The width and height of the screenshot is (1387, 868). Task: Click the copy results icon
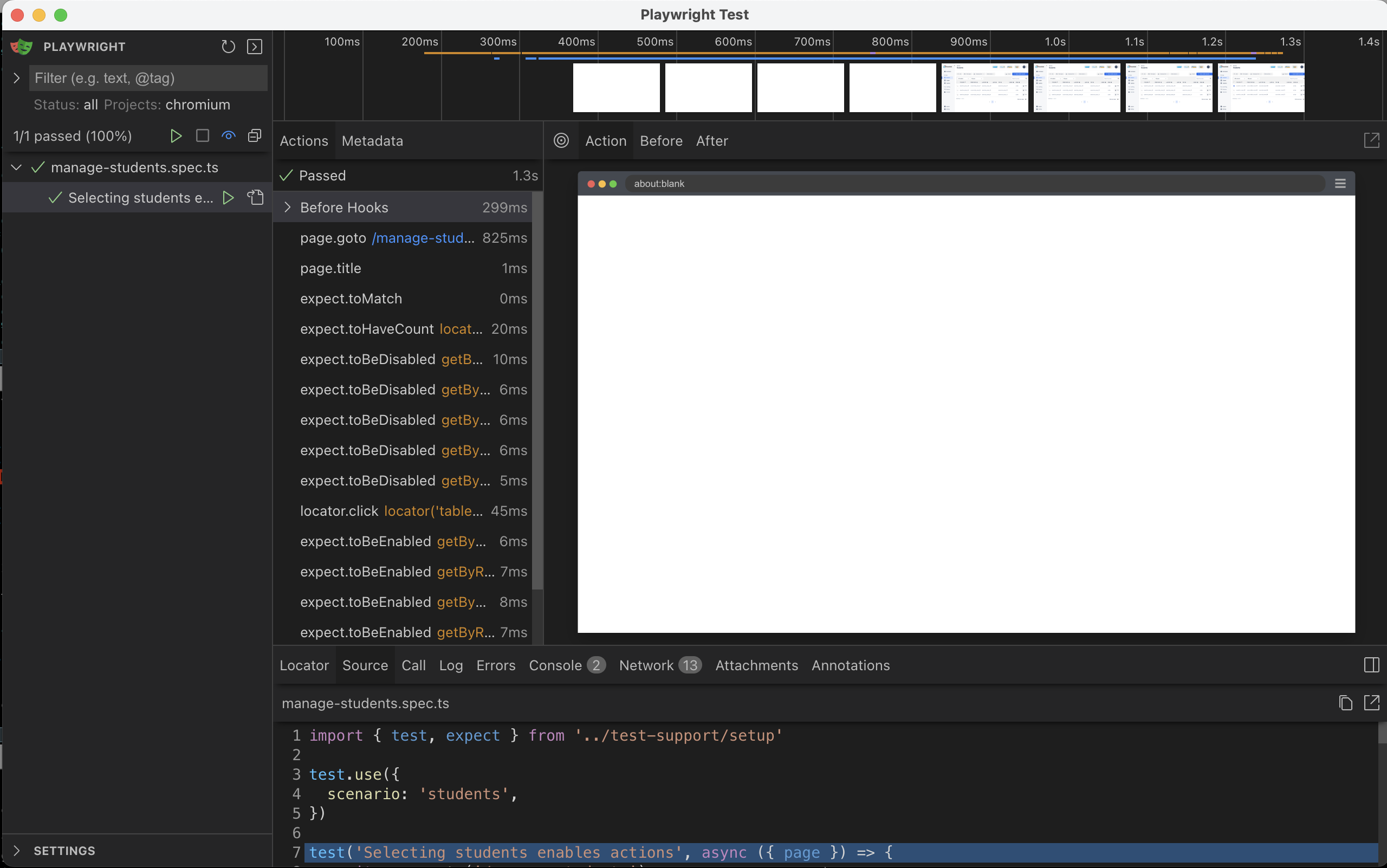254,136
